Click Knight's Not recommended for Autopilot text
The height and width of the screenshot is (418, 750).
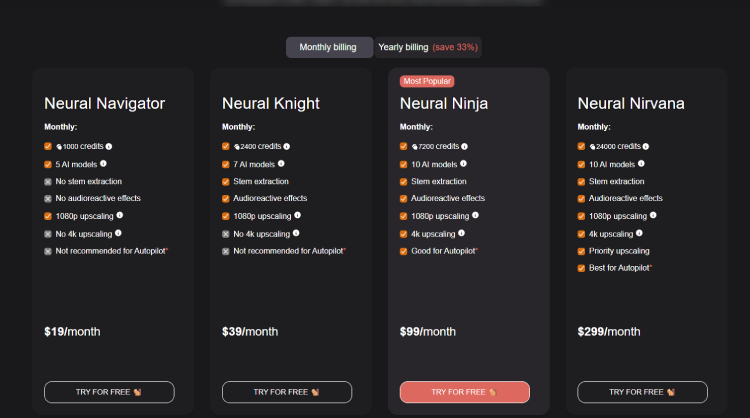289,251
